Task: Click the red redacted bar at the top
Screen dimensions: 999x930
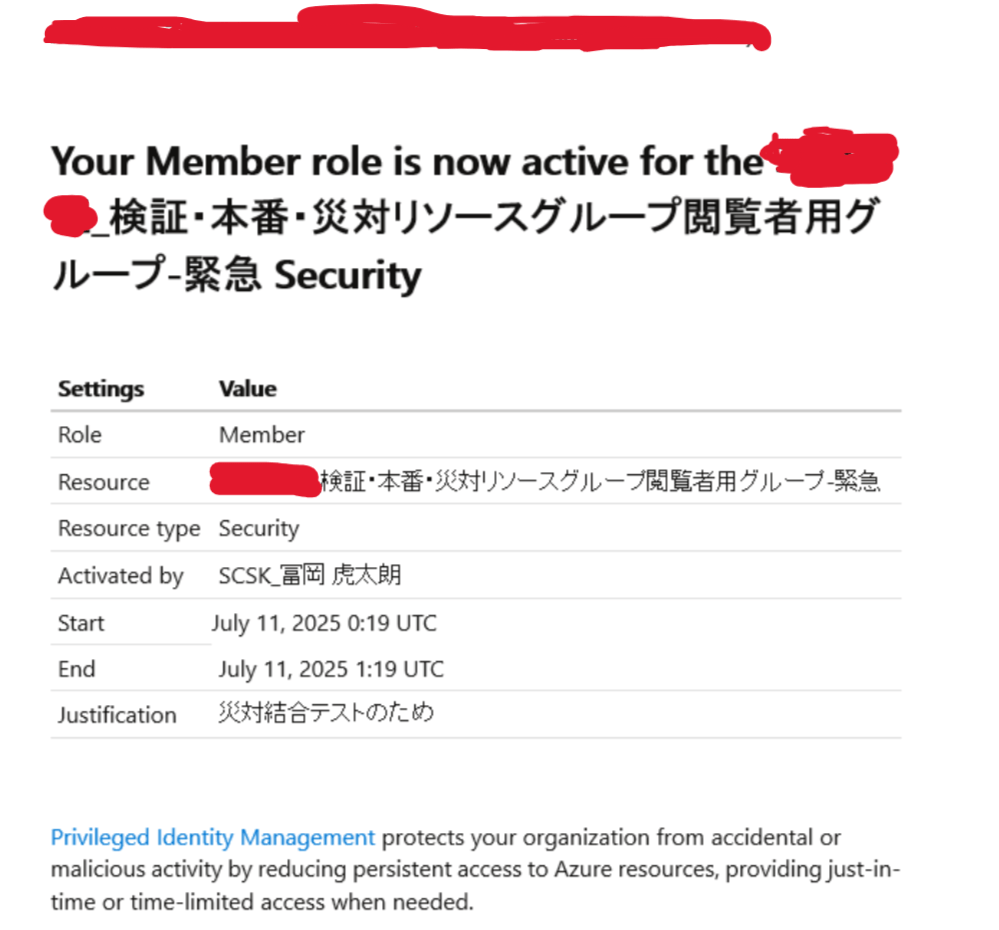Action: (408, 29)
